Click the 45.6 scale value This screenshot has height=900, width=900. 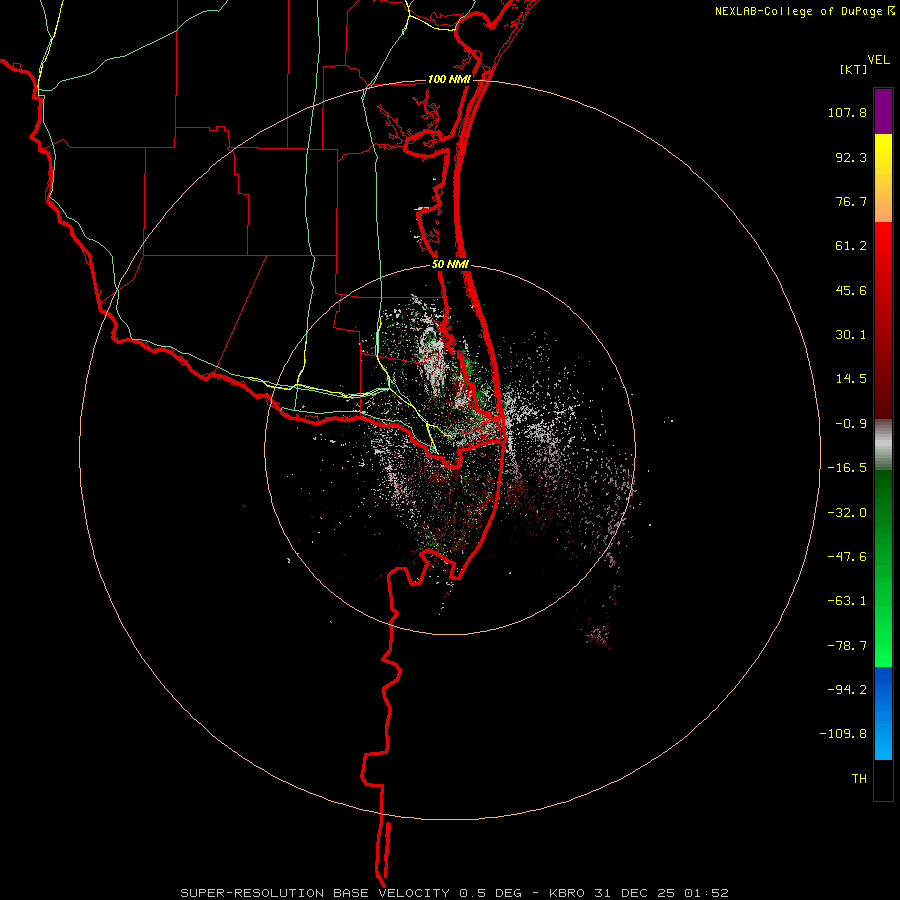(x=851, y=290)
